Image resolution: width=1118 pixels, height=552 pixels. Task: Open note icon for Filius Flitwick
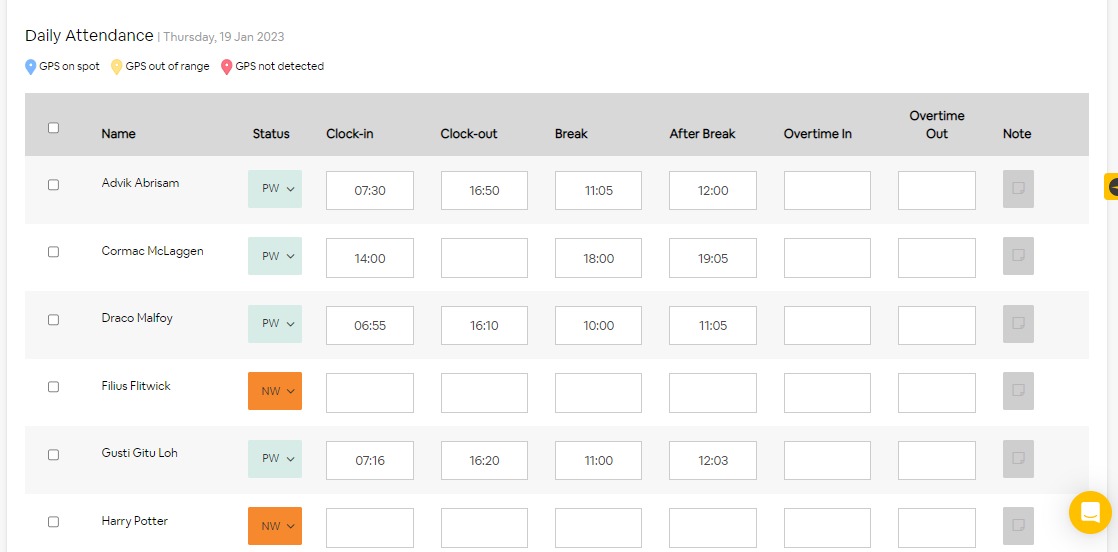1018,391
